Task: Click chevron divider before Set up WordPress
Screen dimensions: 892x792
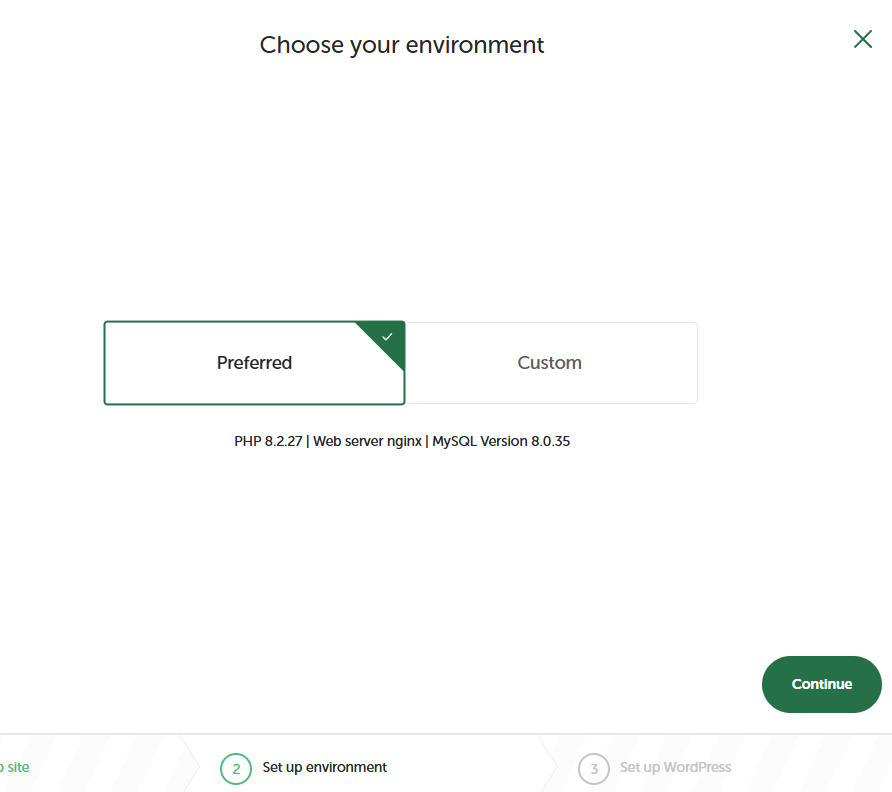Action: pyautogui.click(x=549, y=765)
